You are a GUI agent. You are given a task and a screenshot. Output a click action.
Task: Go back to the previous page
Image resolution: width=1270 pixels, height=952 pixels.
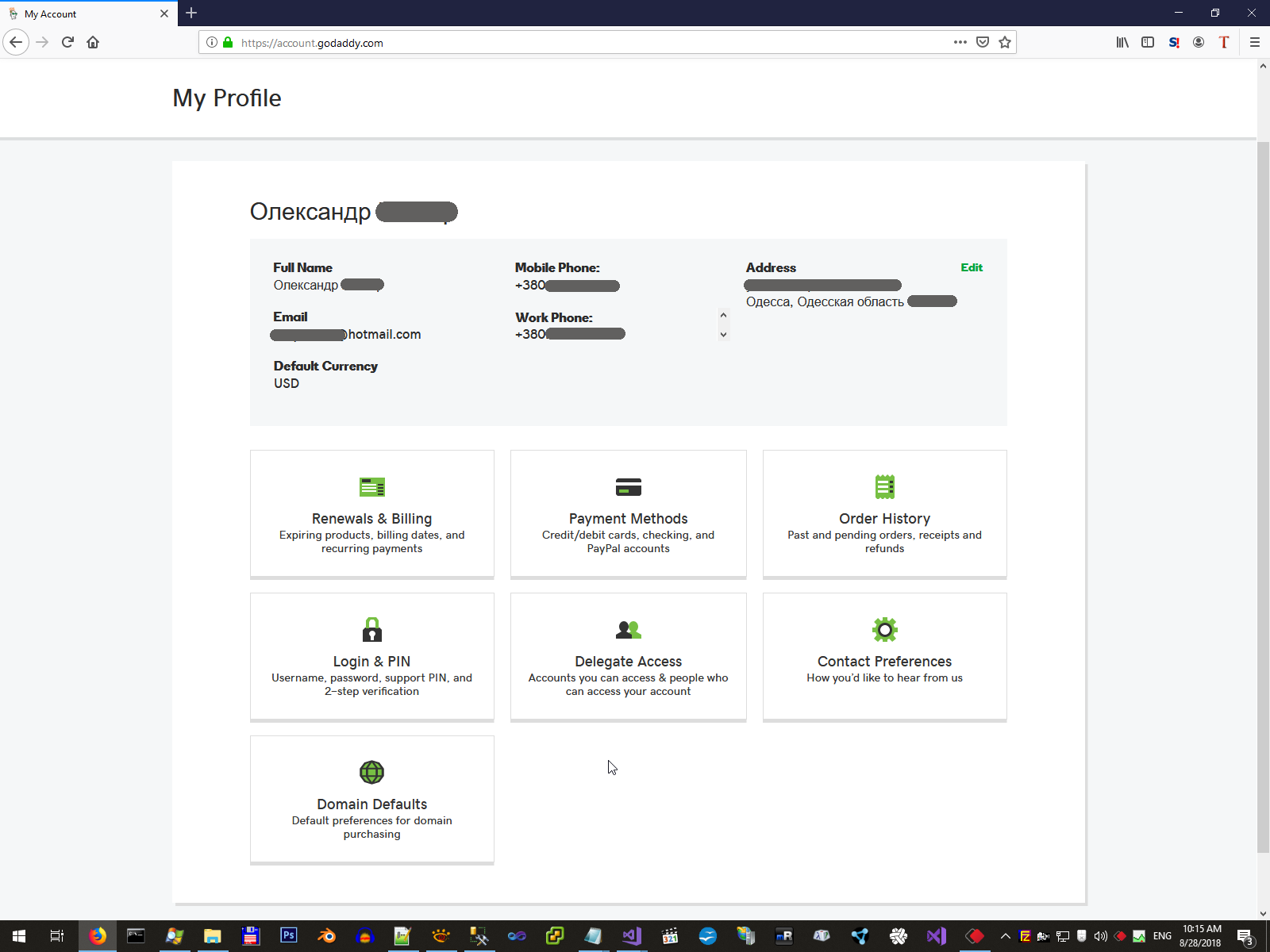click(16, 42)
